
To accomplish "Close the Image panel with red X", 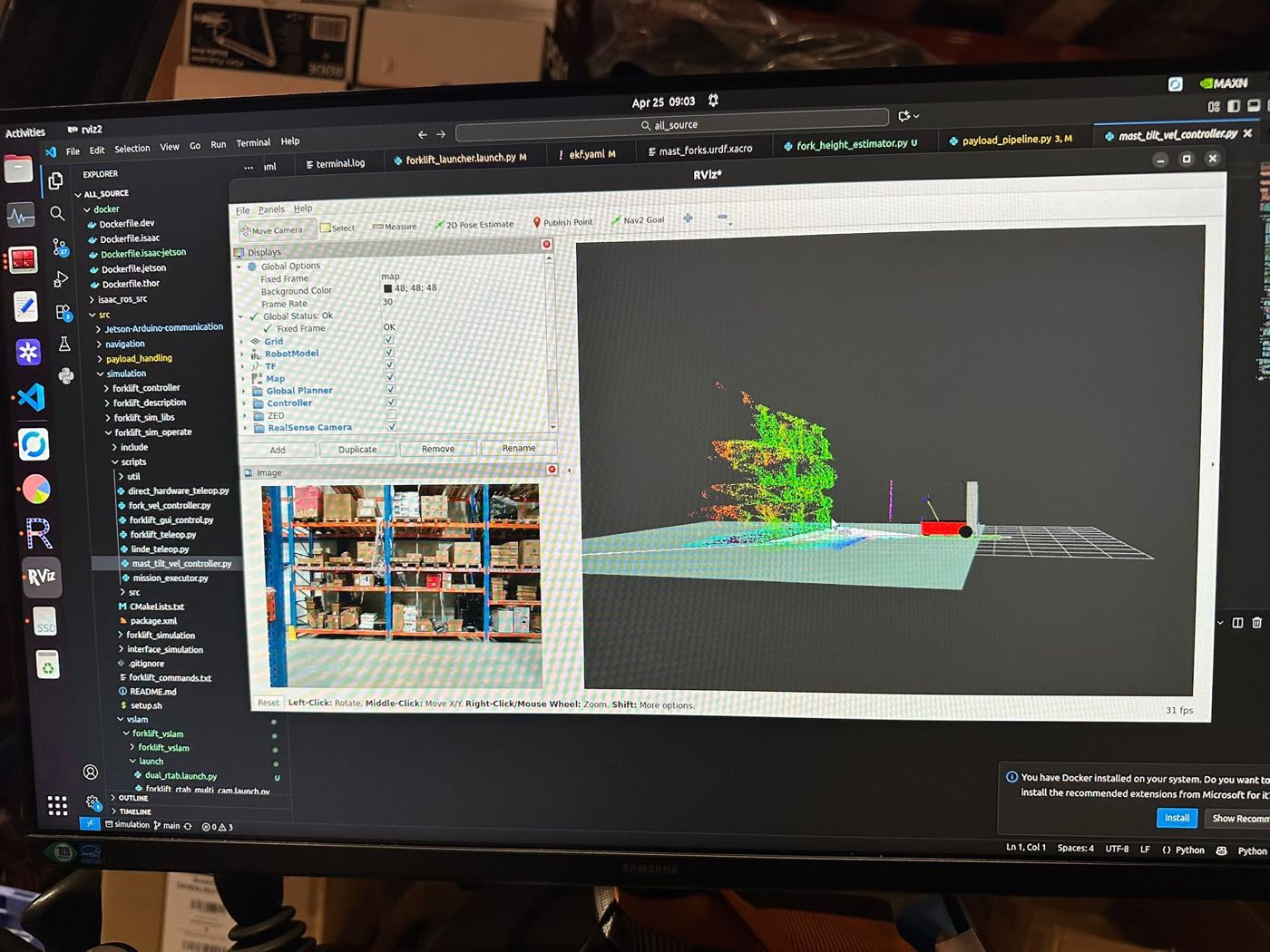I will (552, 469).
